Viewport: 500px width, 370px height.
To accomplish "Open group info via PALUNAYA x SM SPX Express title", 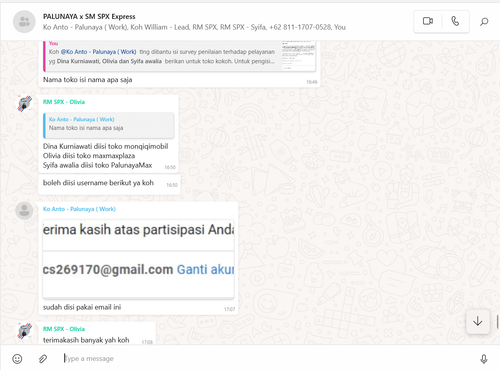I will pos(89,16).
